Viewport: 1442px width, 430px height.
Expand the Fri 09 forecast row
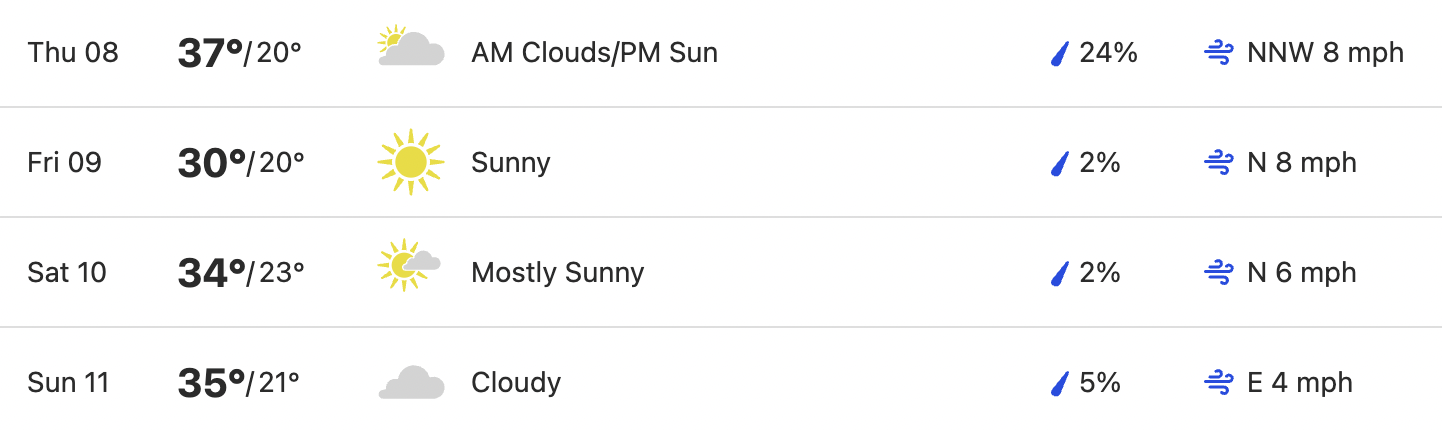721,162
